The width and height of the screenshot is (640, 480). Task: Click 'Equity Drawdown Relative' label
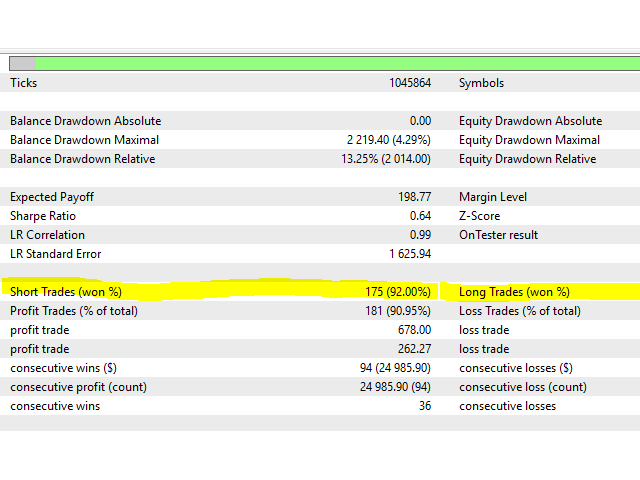pyautogui.click(x=527, y=159)
